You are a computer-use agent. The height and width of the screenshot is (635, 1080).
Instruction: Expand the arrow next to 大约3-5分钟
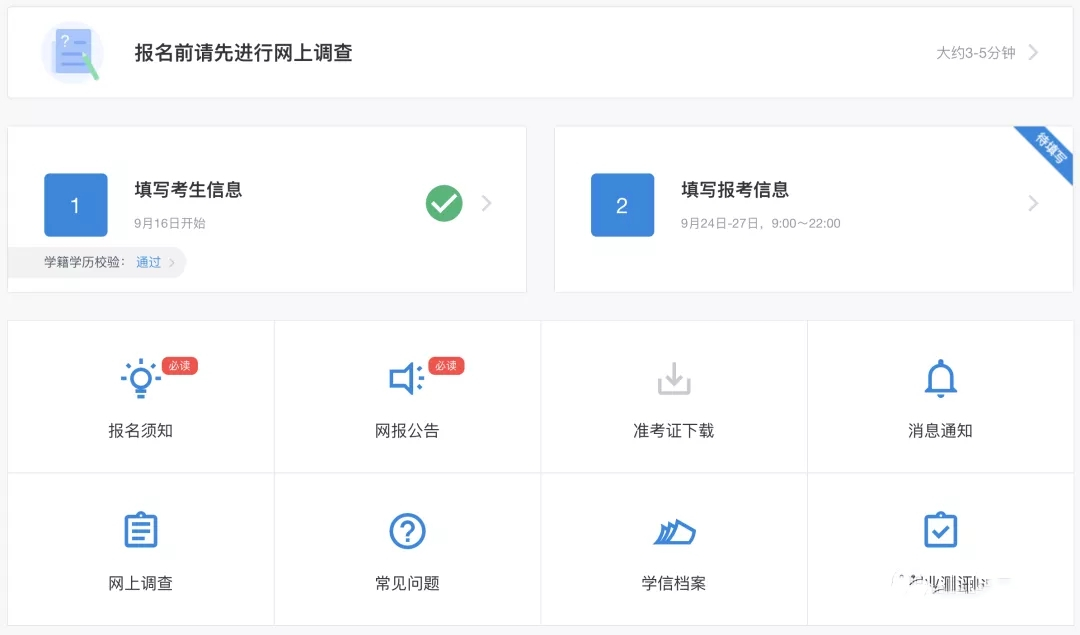[x=1033, y=52]
